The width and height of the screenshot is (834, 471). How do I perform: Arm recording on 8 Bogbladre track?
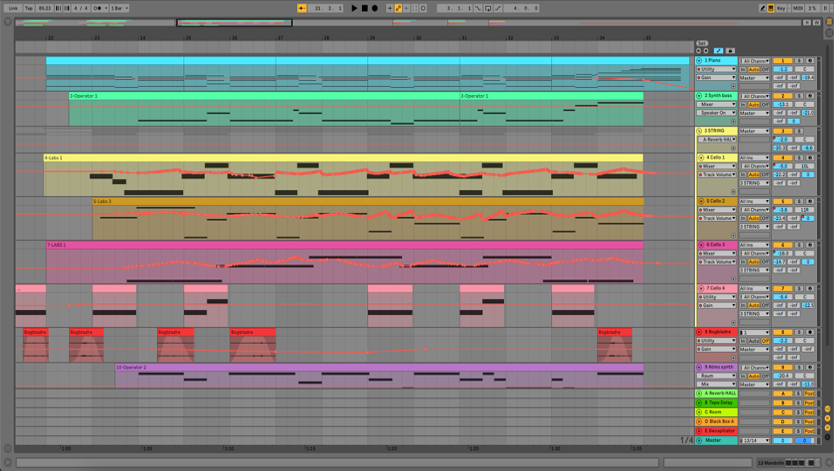(810, 332)
